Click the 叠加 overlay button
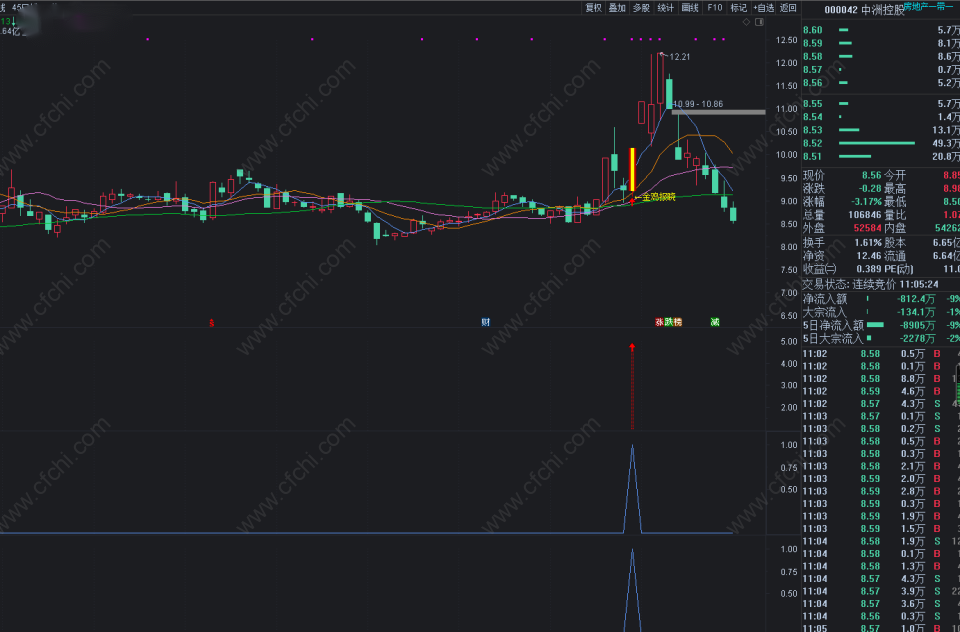 (x=617, y=8)
